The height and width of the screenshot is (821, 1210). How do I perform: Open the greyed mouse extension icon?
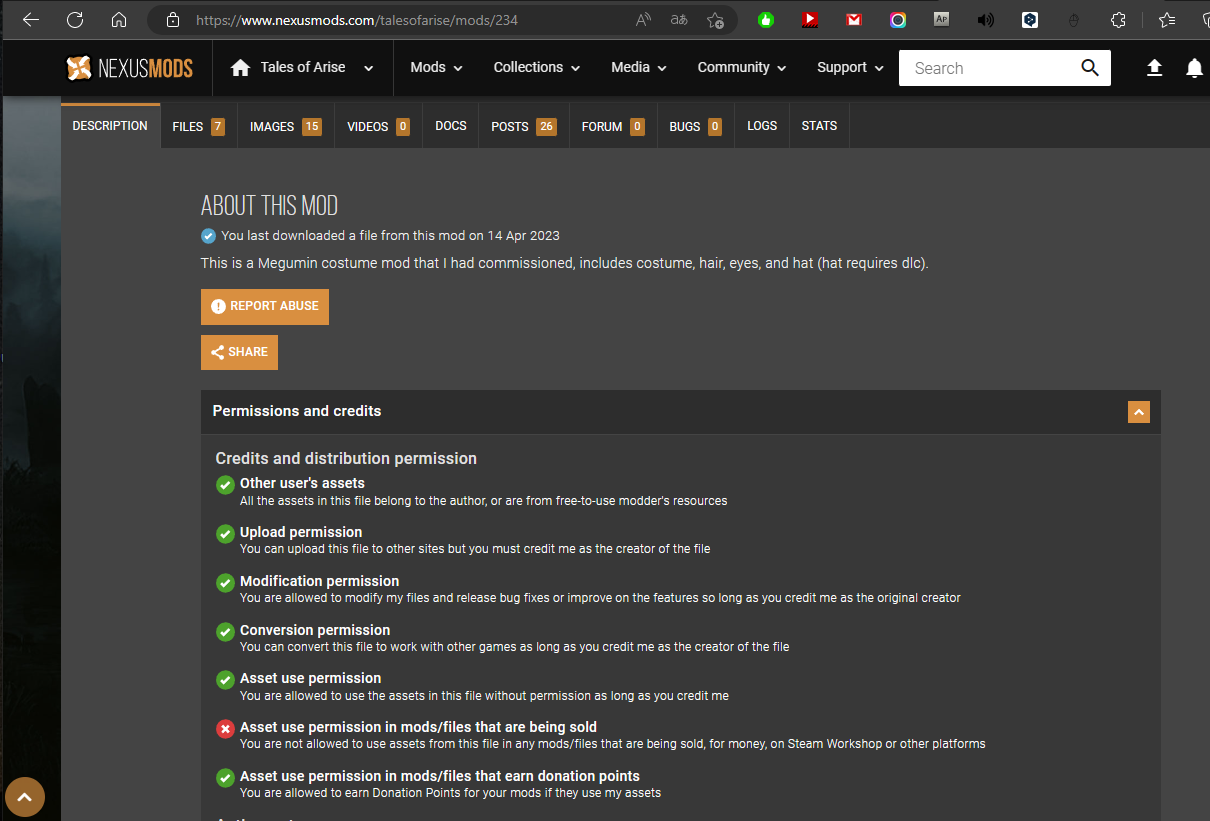pos(1074,19)
